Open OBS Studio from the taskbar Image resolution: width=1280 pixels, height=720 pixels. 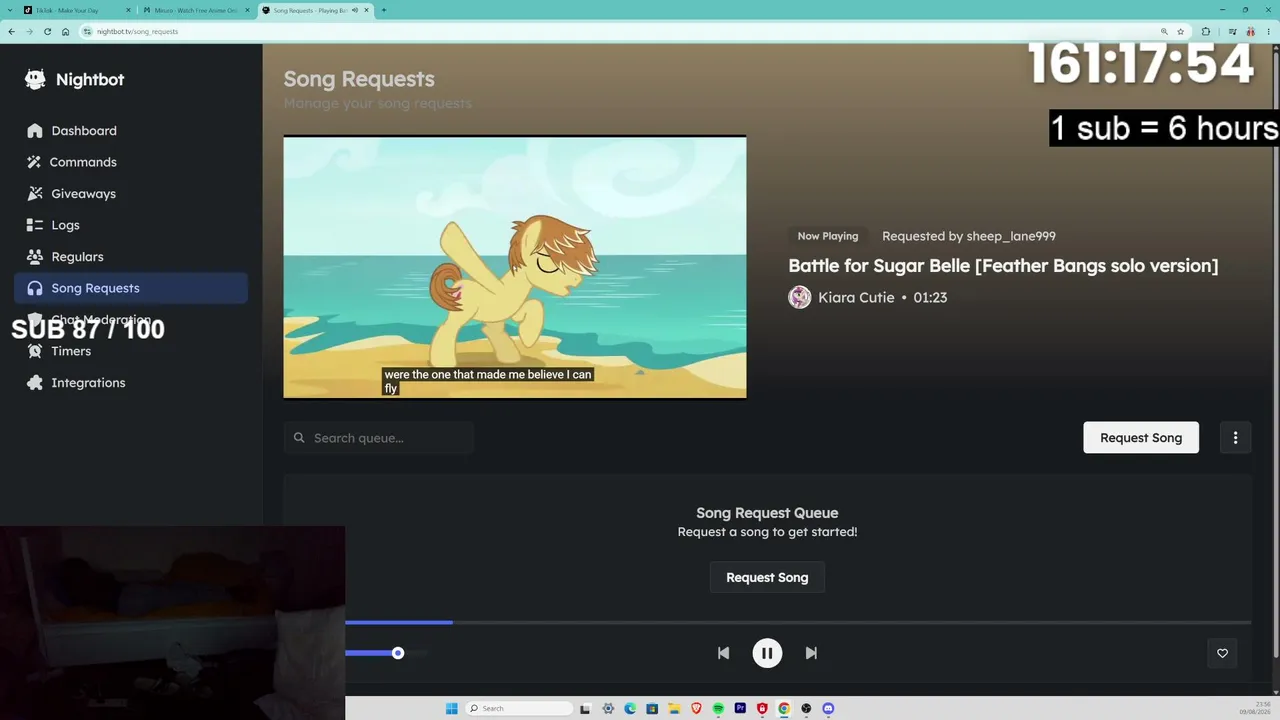click(x=806, y=709)
